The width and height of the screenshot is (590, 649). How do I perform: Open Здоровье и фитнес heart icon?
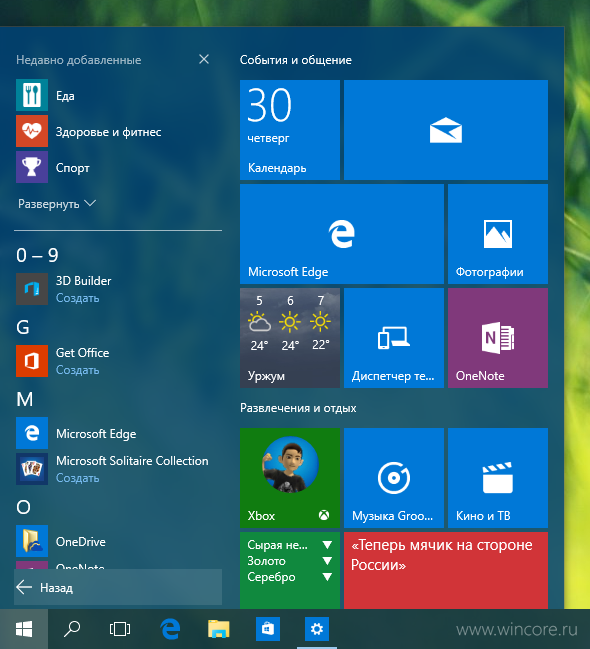coord(32,131)
